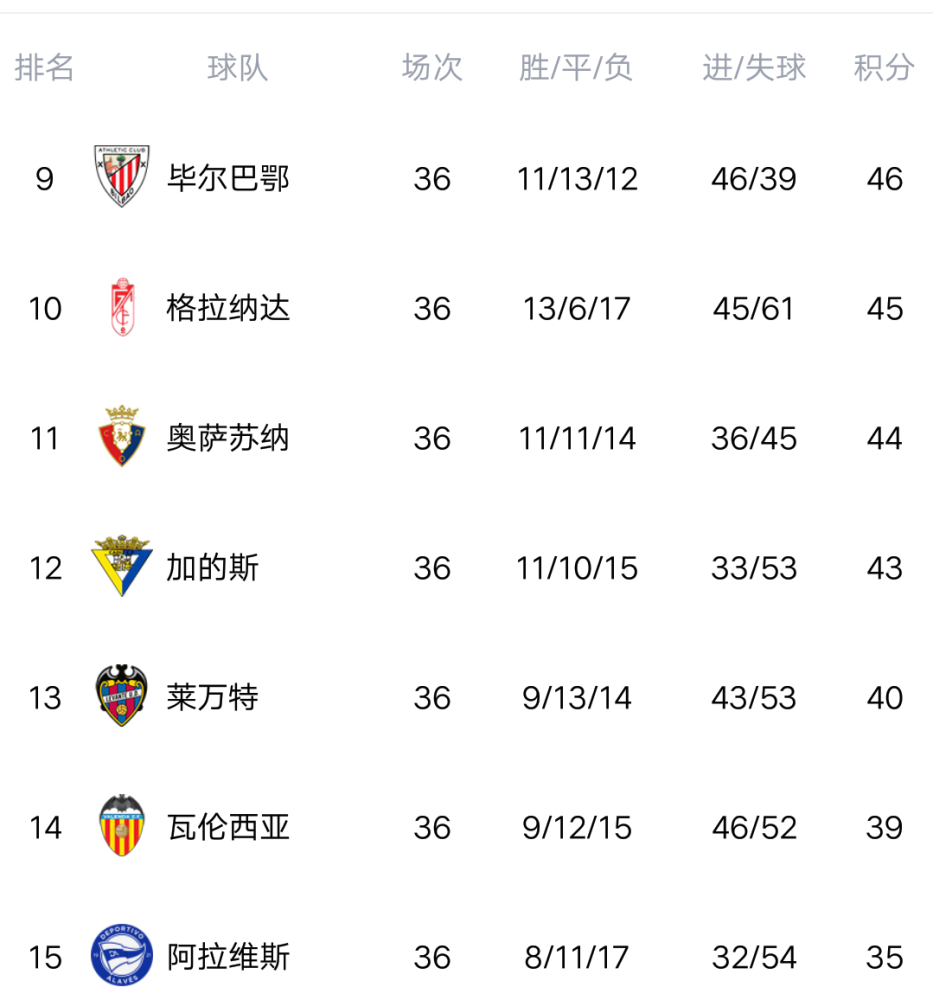Screen dimensions: 933x1000
Task: Click the 胜/平/负 column header
Action: pyautogui.click(x=576, y=68)
